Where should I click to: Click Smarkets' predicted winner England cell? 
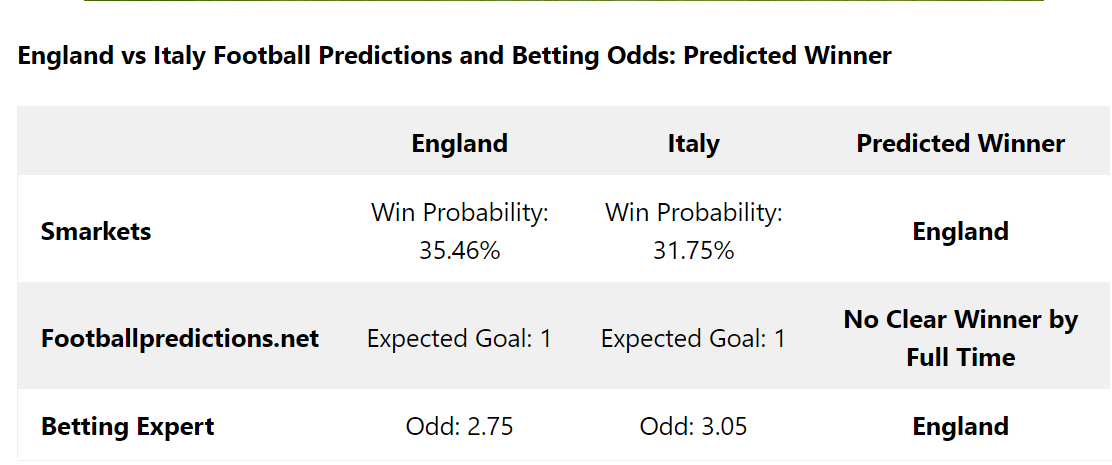(960, 232)
